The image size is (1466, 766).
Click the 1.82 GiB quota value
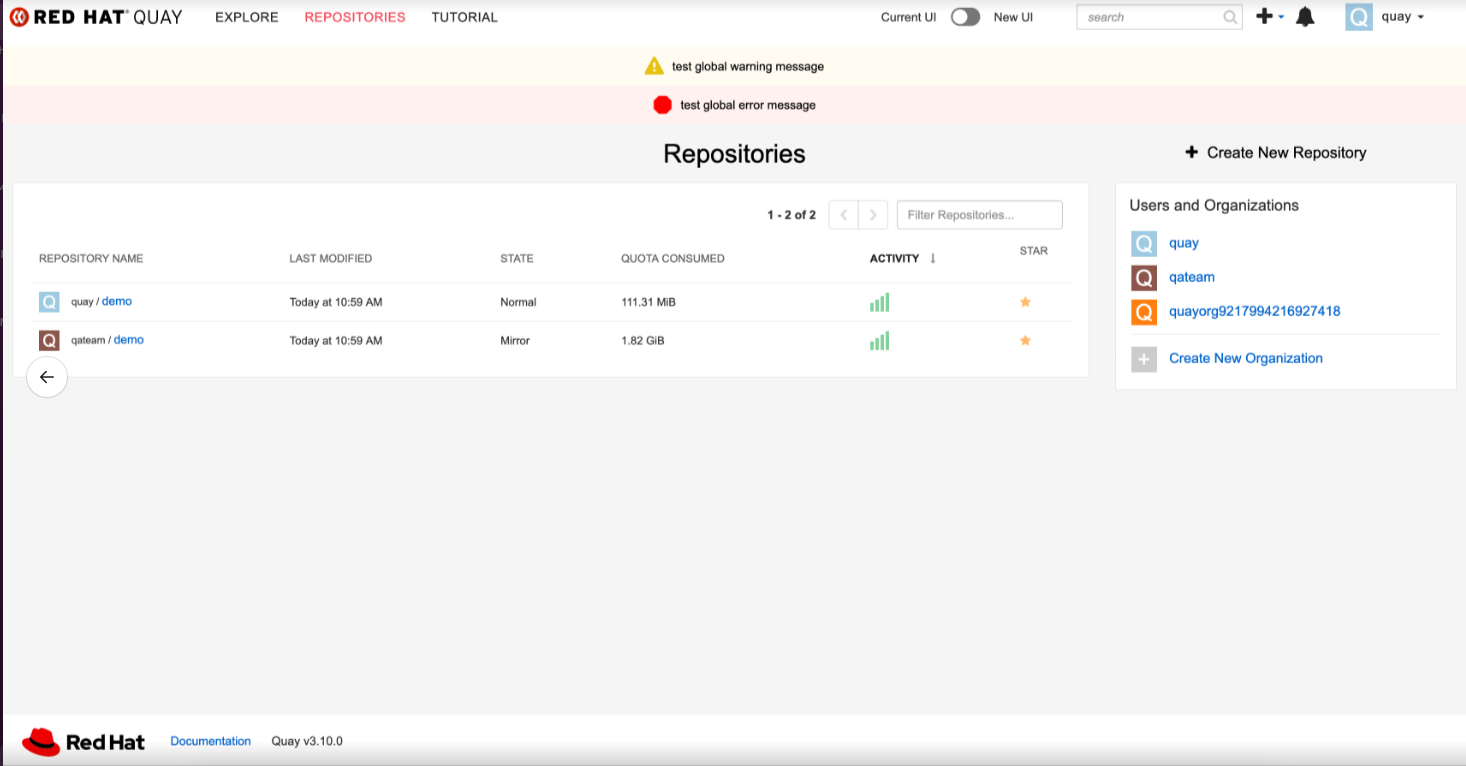pos(643,341)
